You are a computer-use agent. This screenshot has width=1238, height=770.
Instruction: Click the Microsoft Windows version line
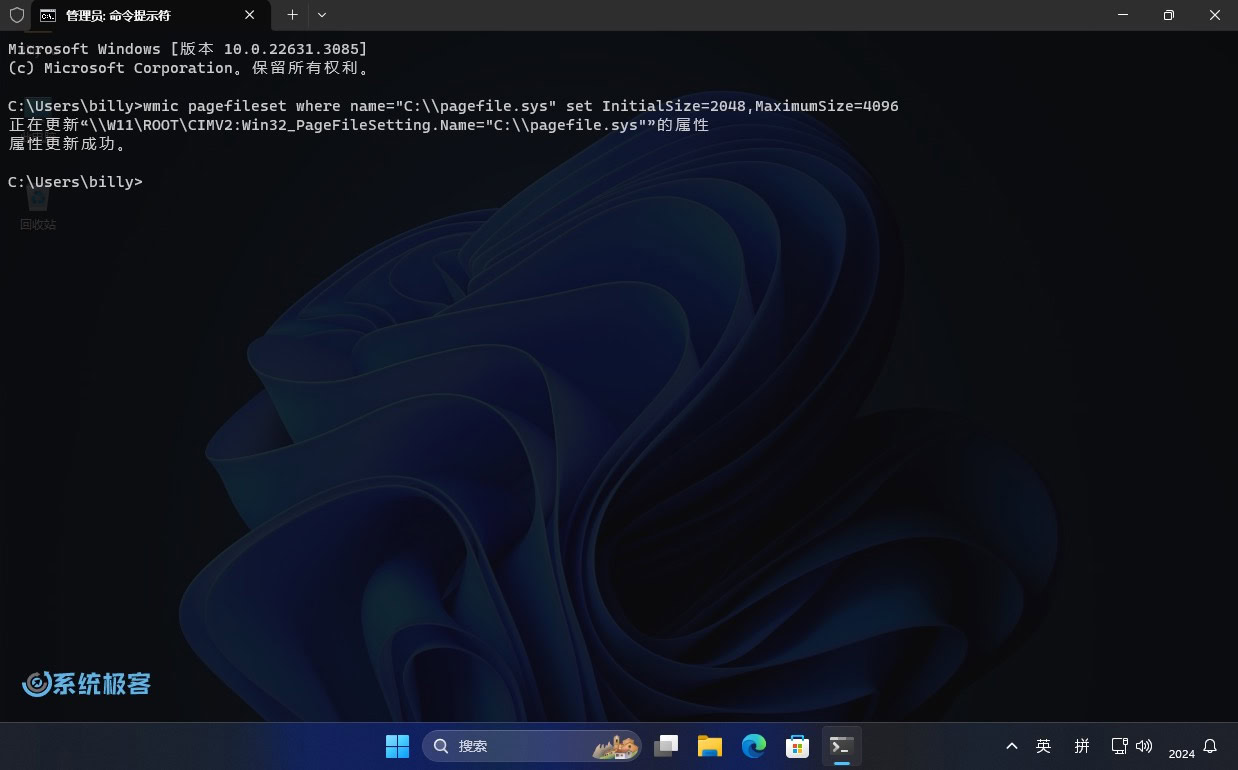[187, 49]
